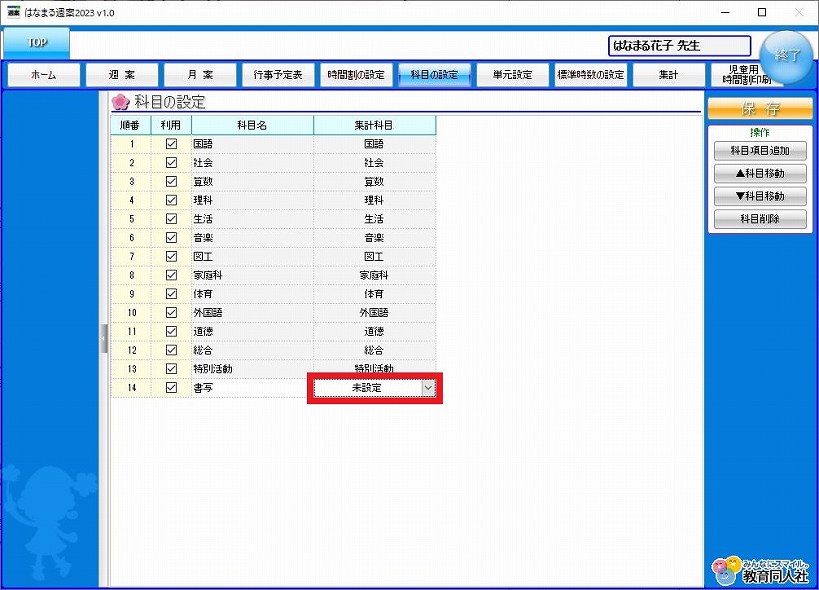Toggle the 利用 checkbox for 道徳
The height and width of the screenshot is (590, 819).
[x=171, y=331]
